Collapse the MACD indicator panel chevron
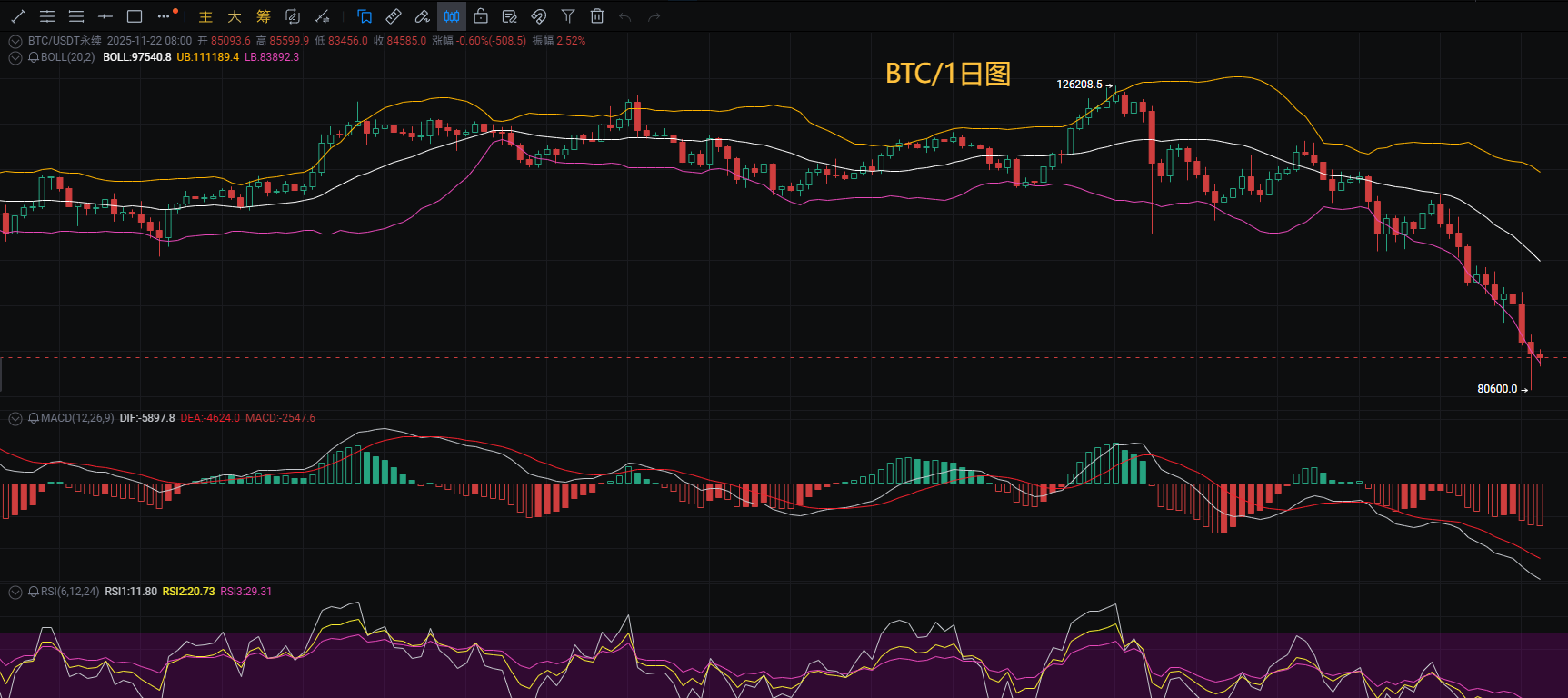Viewport: 1568px width, 698px height. 15,418
